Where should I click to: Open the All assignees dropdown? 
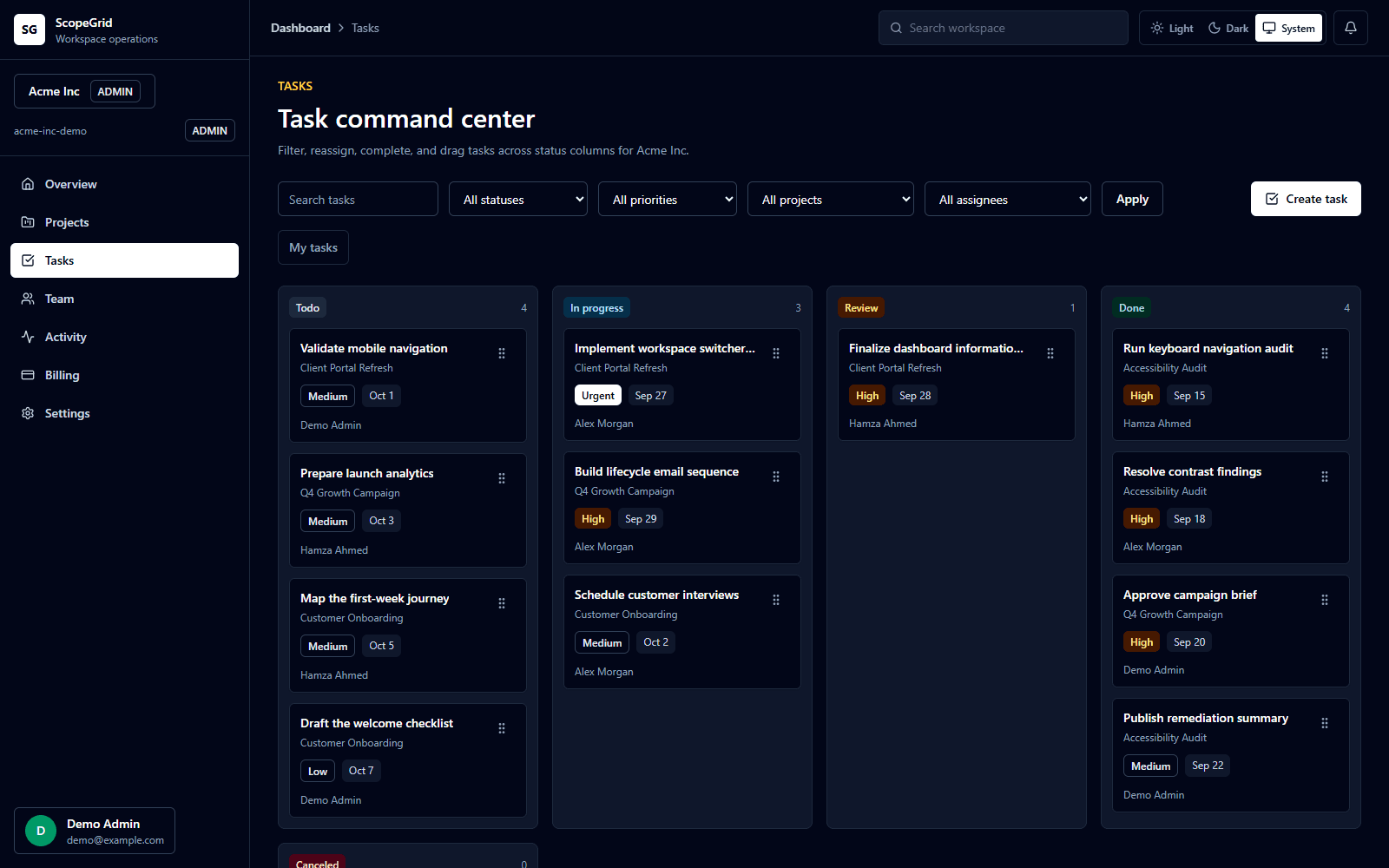click(x=1008, y=199)
